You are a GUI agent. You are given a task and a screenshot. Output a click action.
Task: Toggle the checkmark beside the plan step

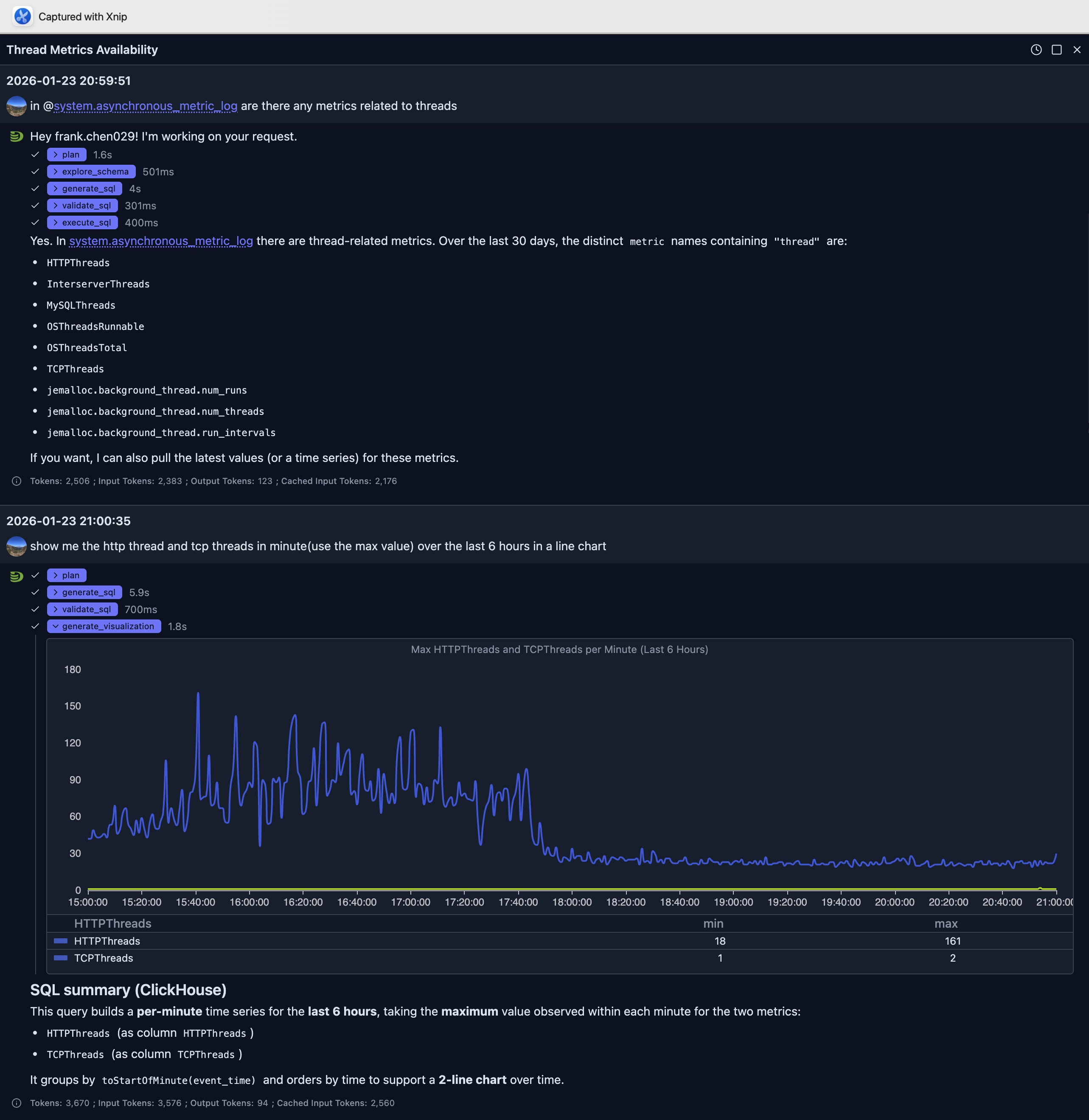click(x=35, y=155)
